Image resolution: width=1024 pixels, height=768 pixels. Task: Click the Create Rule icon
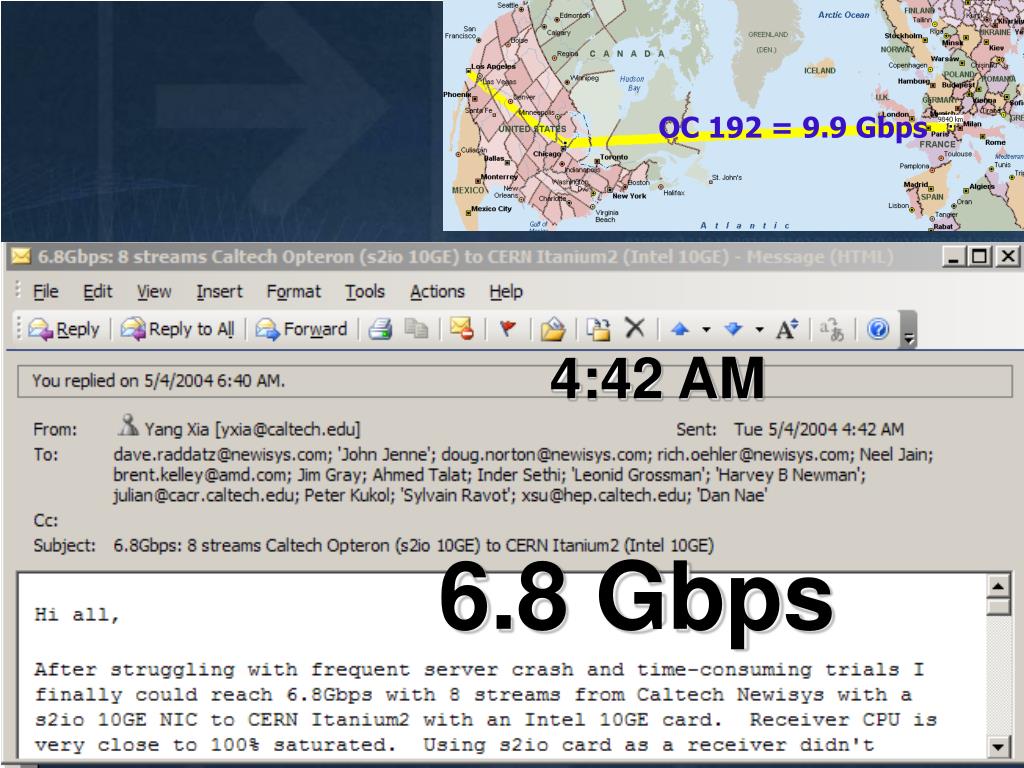click(x=598, y=329)
